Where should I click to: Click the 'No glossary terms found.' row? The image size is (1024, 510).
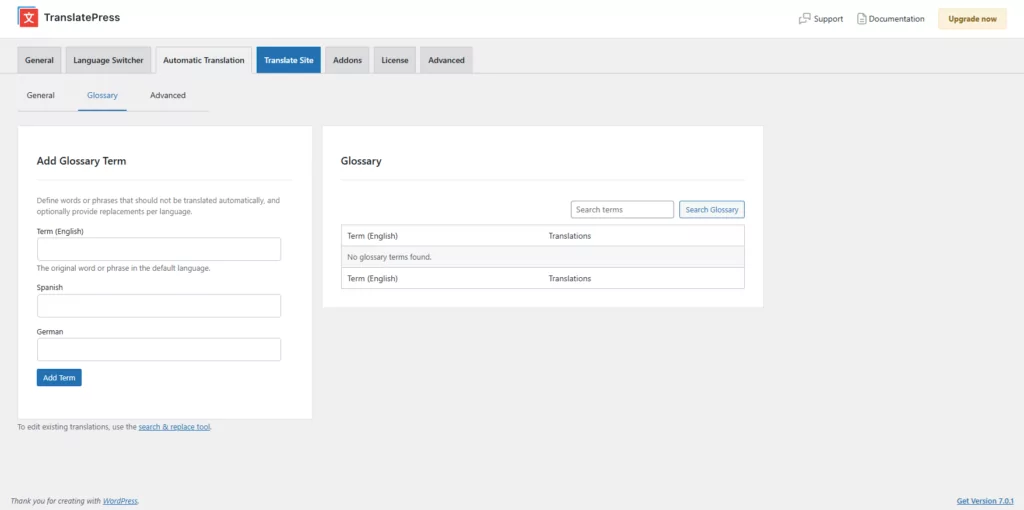[543, 257]
